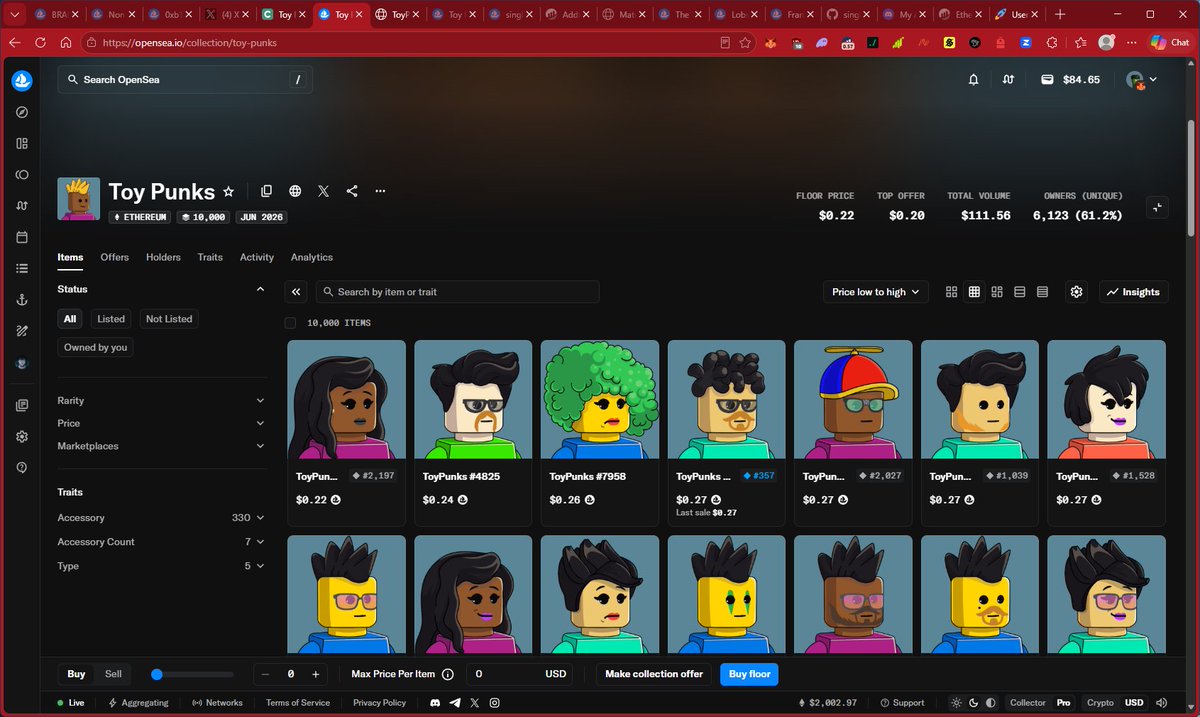Image resolution: width=1200 pixels, height=717 pixels.
Task: Click Make collection offer
Action: click(x=654, y=674)
